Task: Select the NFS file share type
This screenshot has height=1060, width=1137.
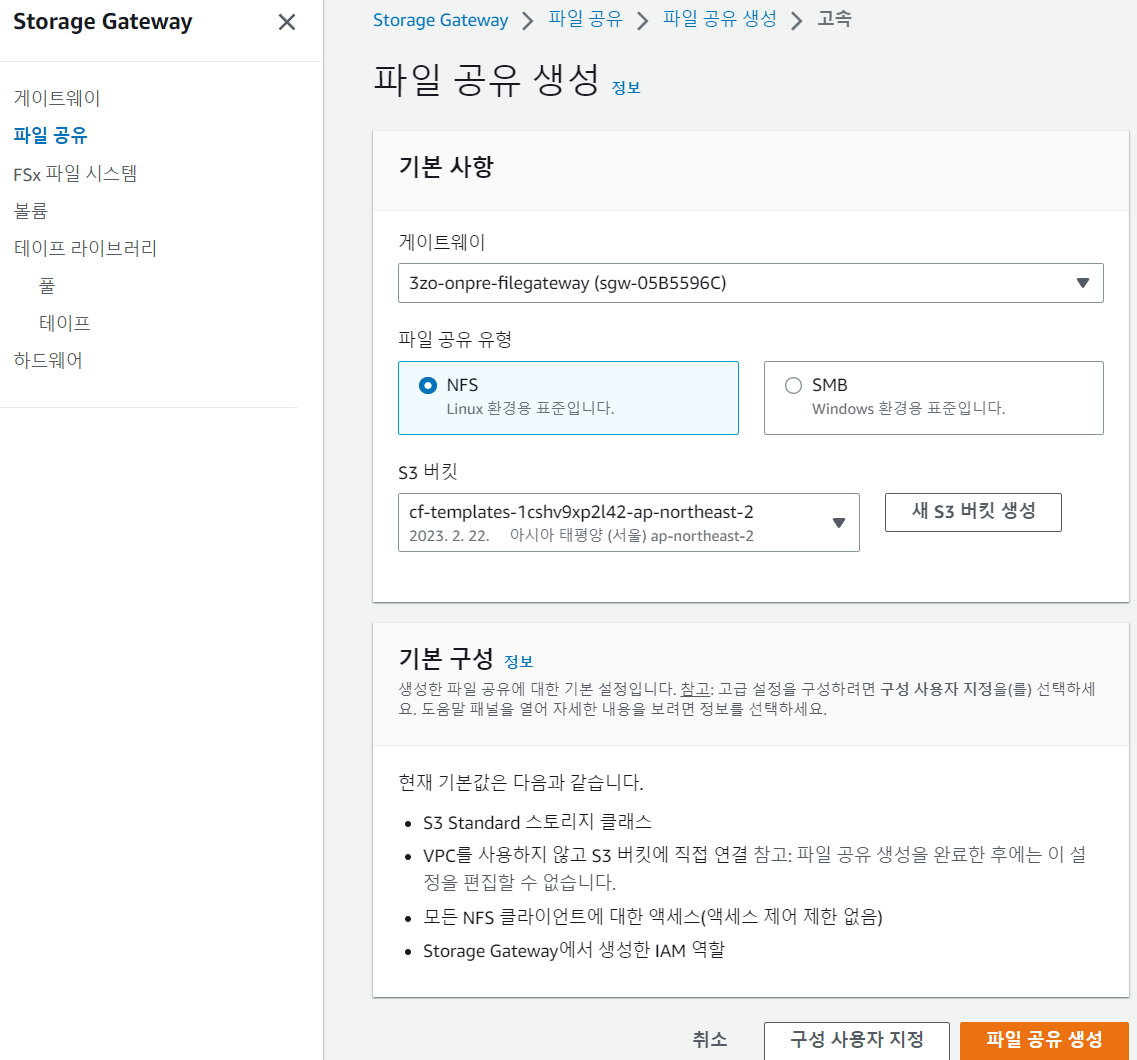Action: (x=568, y=398)
